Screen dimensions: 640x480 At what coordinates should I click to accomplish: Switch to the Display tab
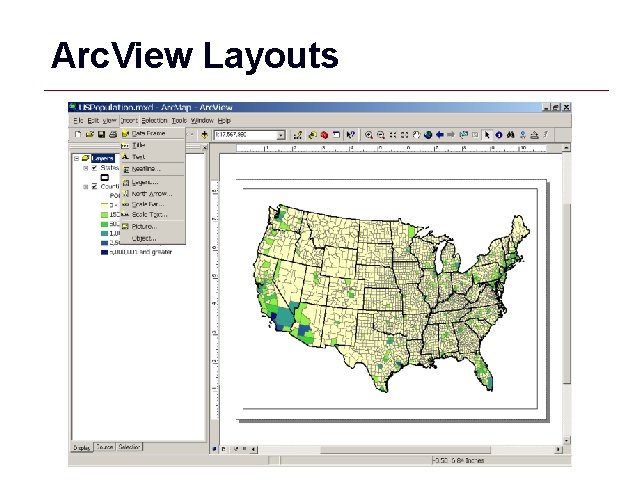(x=82, y=447)
